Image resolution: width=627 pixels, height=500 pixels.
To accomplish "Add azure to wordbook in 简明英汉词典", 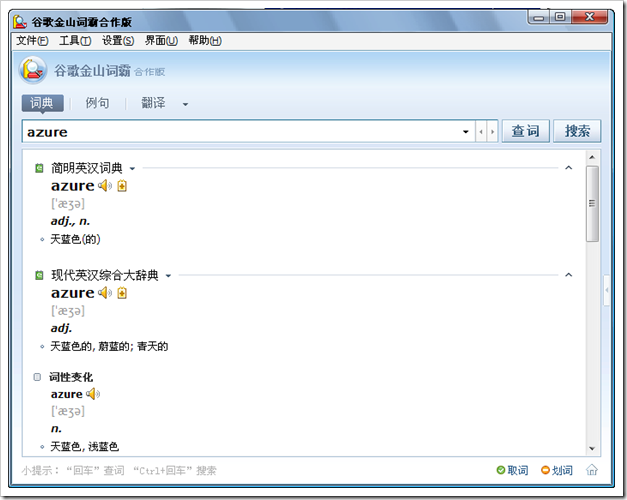I will coord(122,186).
